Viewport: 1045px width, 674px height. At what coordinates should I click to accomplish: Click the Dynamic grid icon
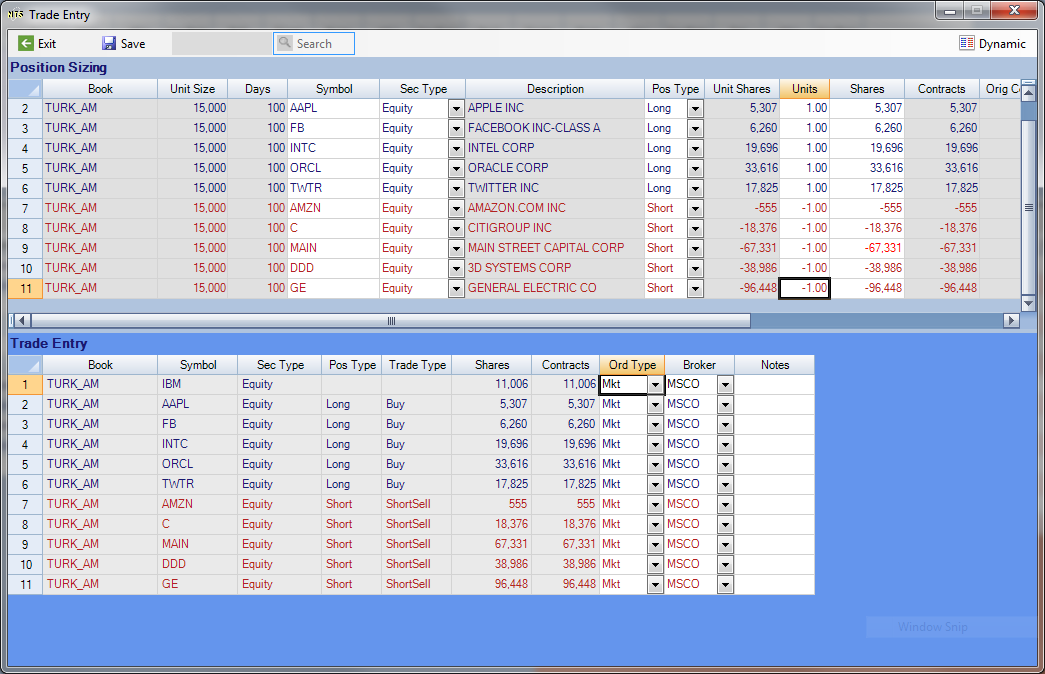coord(966,43)
